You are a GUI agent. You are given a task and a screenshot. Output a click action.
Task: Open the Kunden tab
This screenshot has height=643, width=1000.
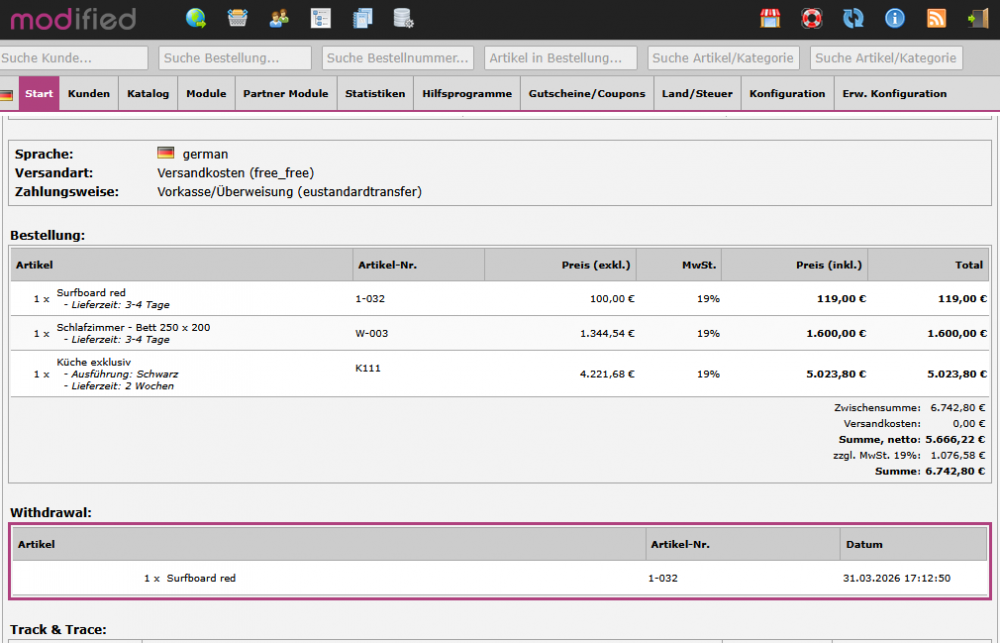89,94
